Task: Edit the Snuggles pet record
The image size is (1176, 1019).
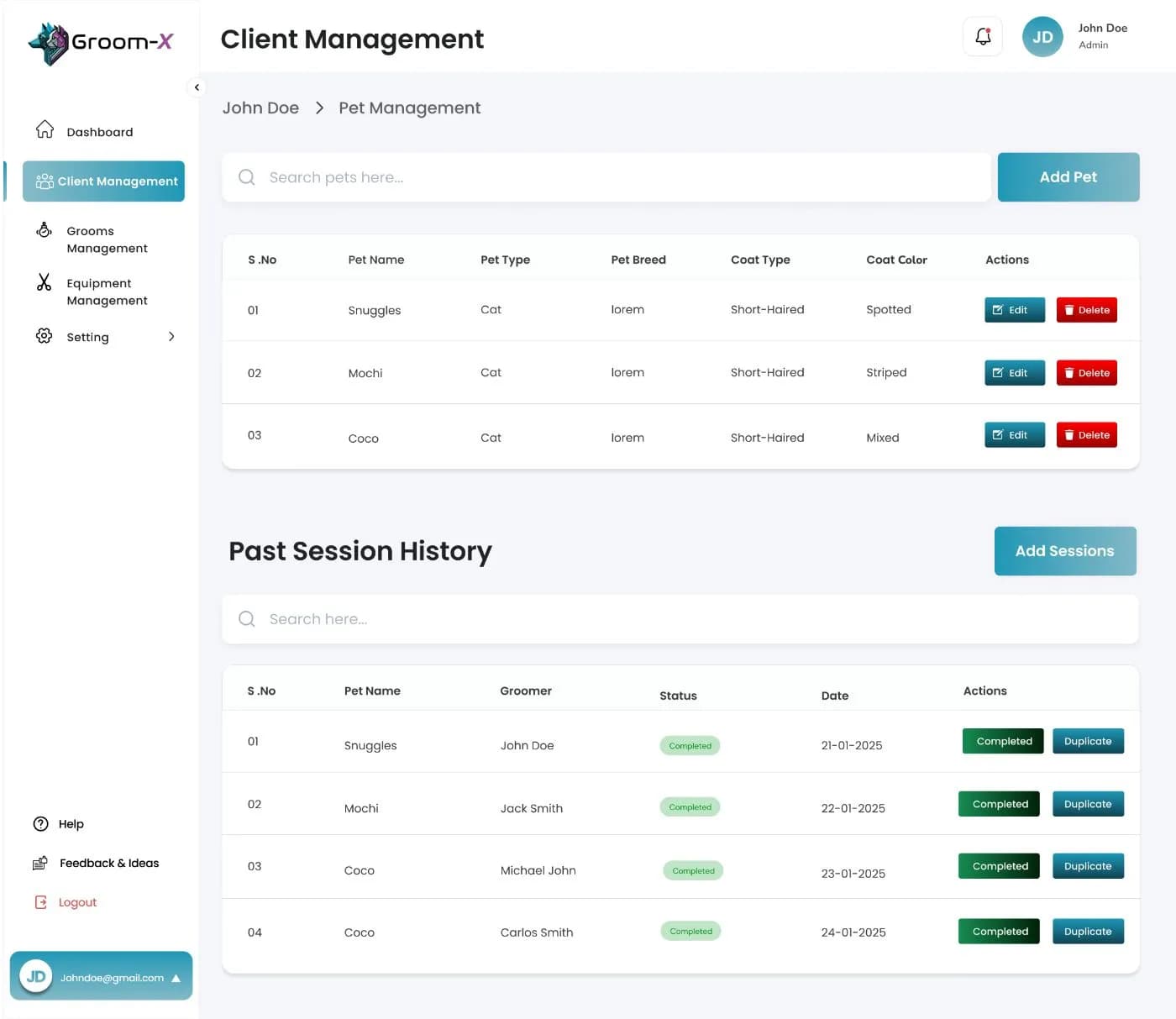Action: 1015,310
